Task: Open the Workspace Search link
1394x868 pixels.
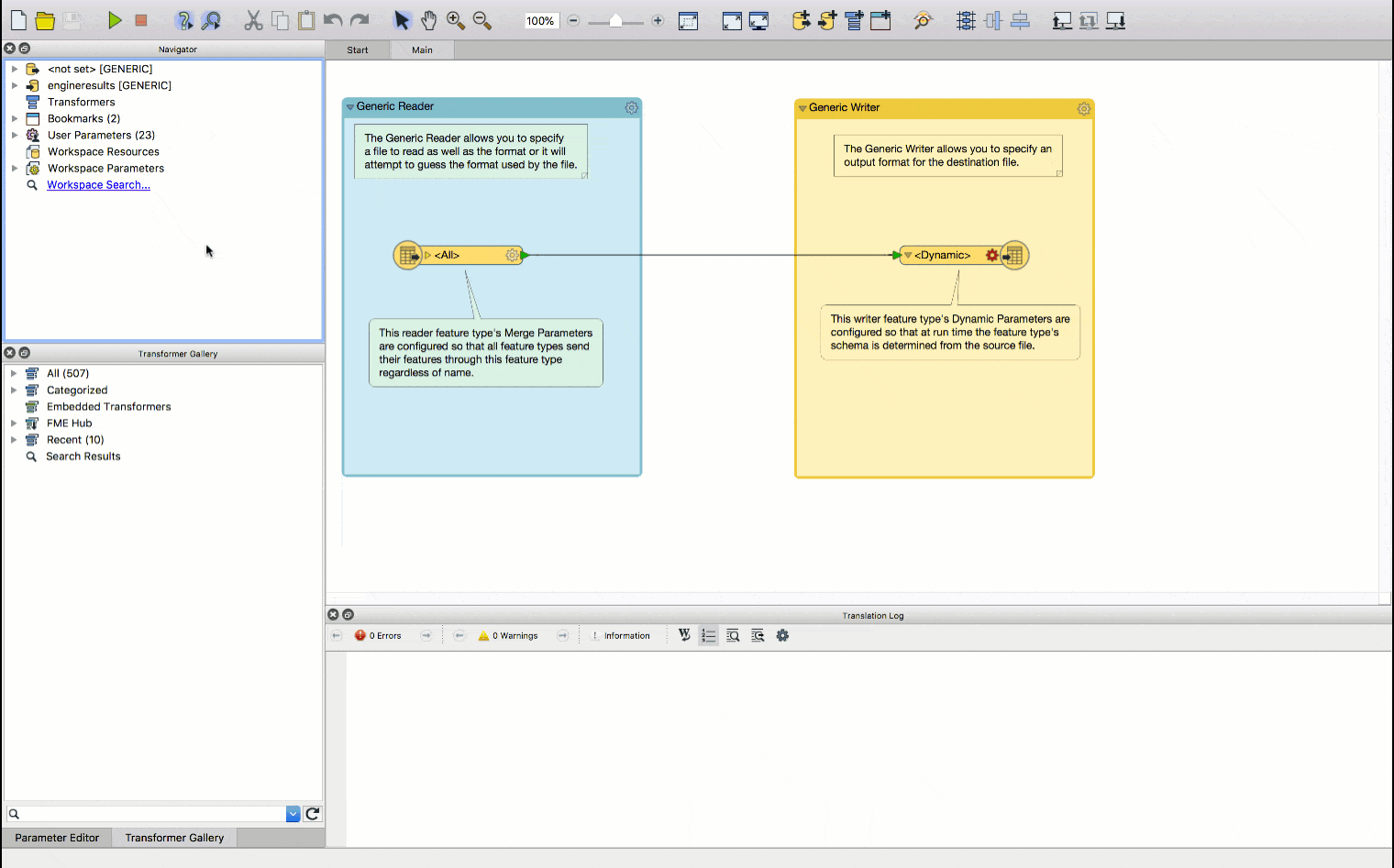Action: click(x=98, y=185)
